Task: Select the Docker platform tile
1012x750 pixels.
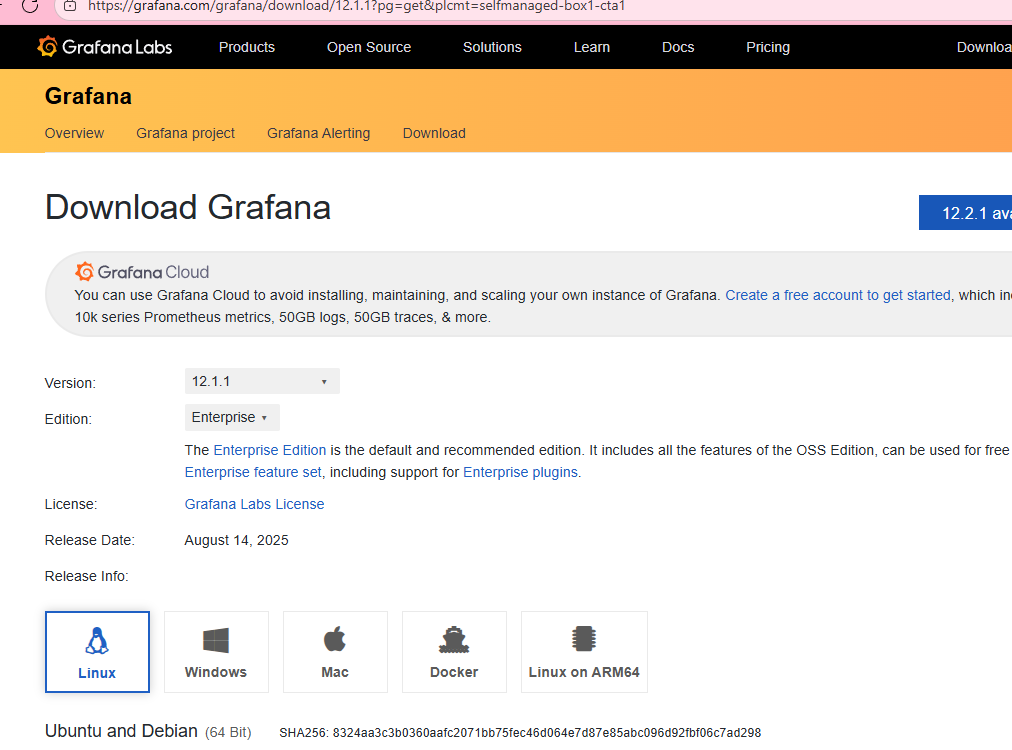Action: tap(454, 652)
